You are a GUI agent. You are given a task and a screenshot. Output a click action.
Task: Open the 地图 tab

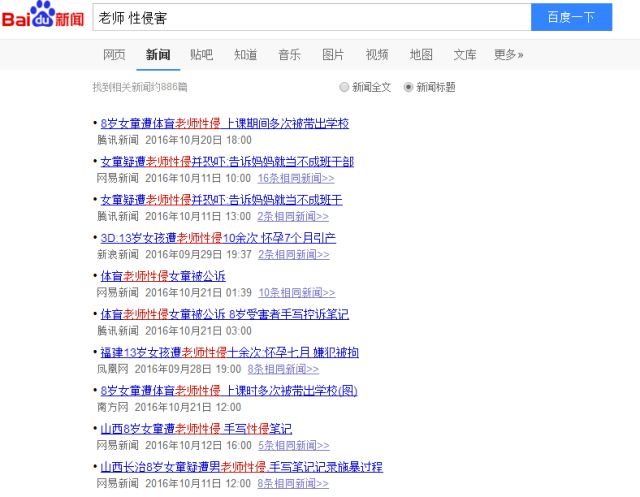click(421, 55)
